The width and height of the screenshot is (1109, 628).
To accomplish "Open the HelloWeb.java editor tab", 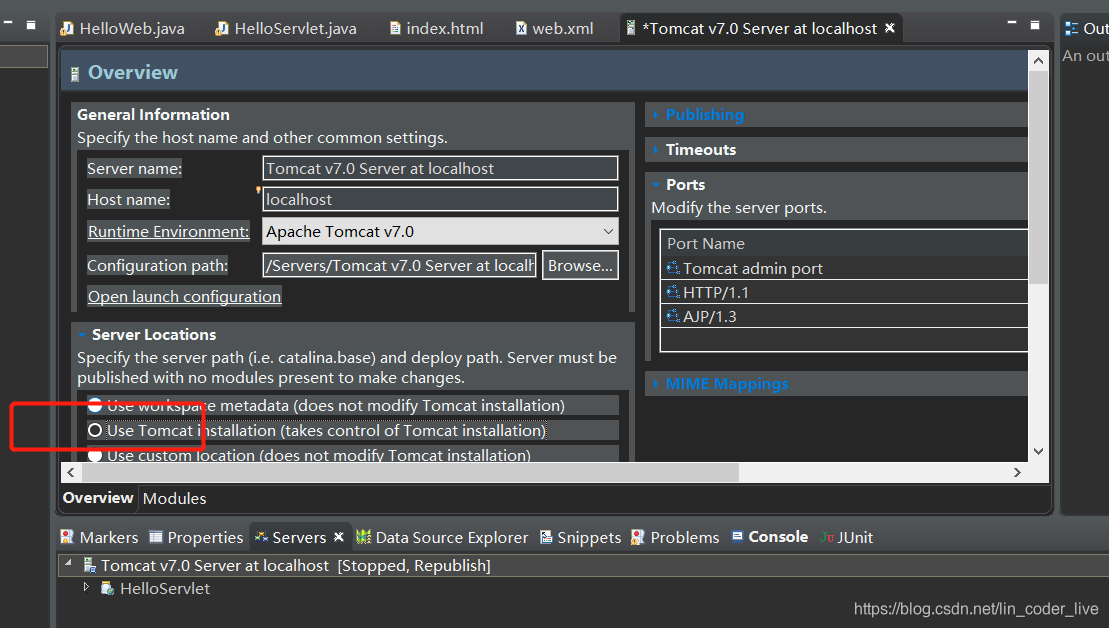I will [x=122, y=28].
